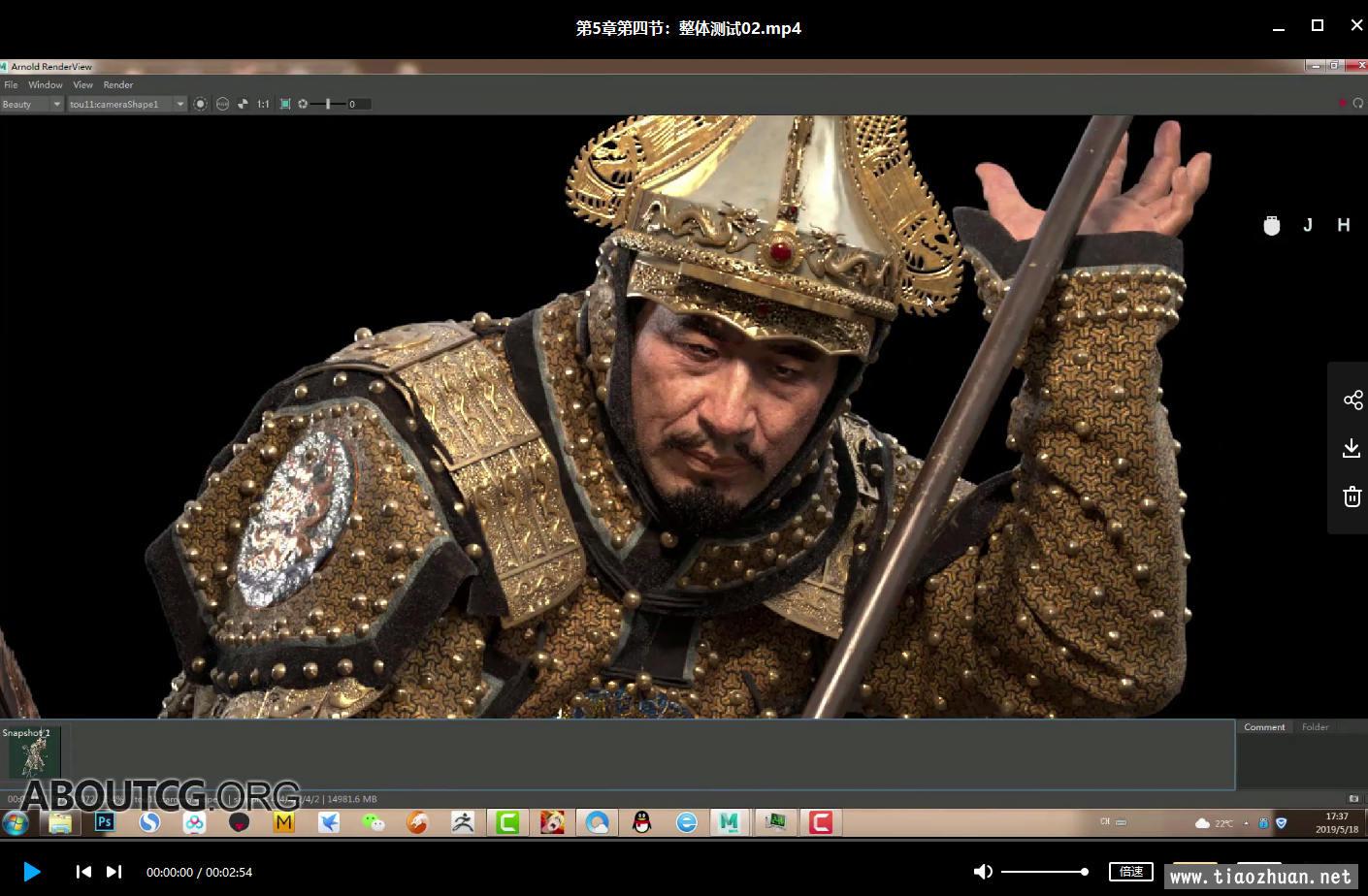This screenshot has width=1368, height=896.
Task: Set zoom to 1:1 real size
Action: [x=263, y=104]
